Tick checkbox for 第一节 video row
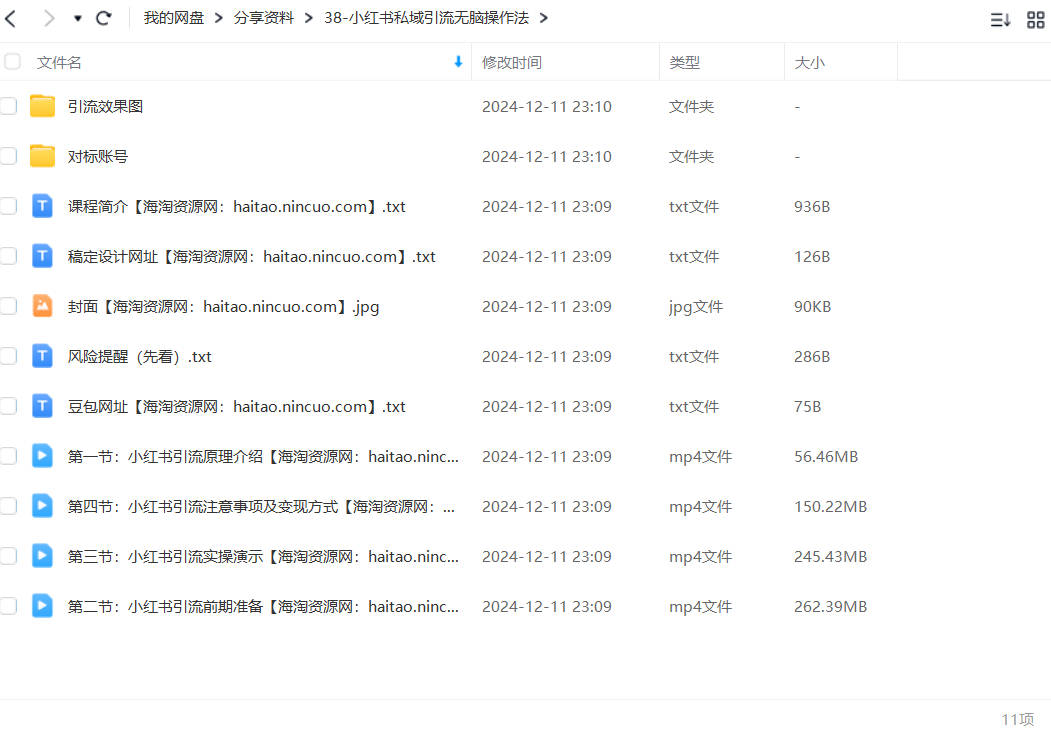 coord(8,456)
